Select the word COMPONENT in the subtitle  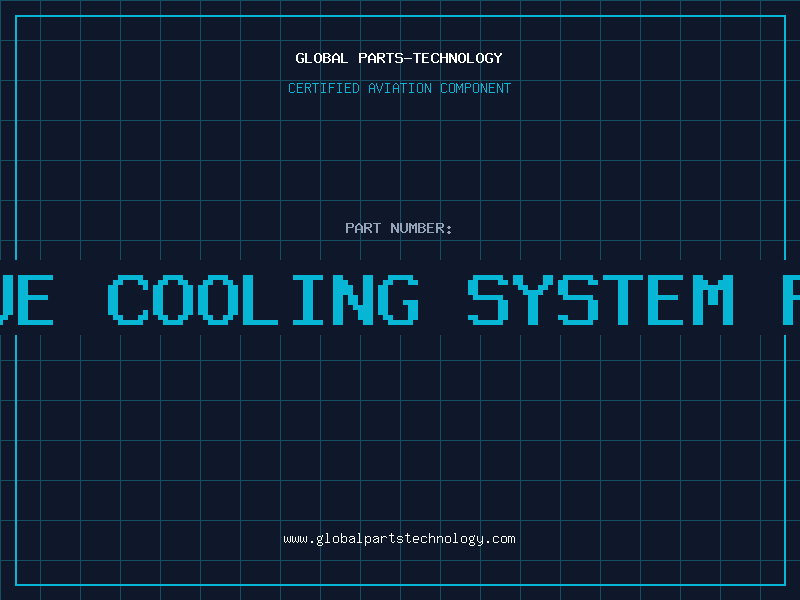click(476, 88)
